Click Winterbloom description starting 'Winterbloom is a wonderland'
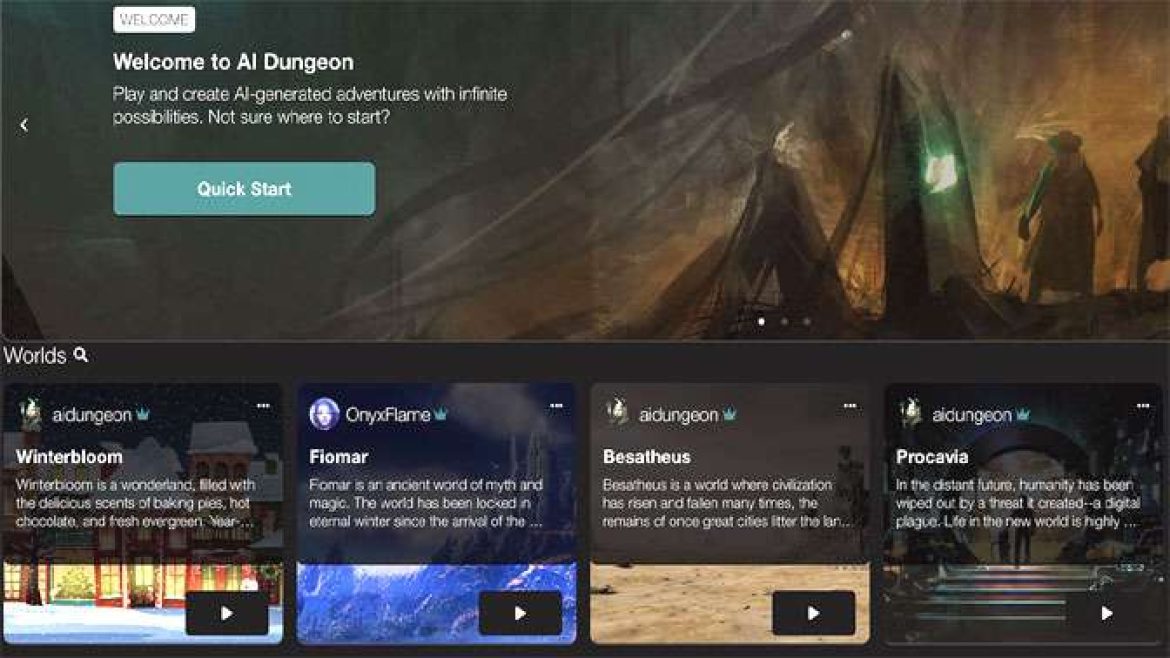The image size is (1170, 658). [135, 503]
